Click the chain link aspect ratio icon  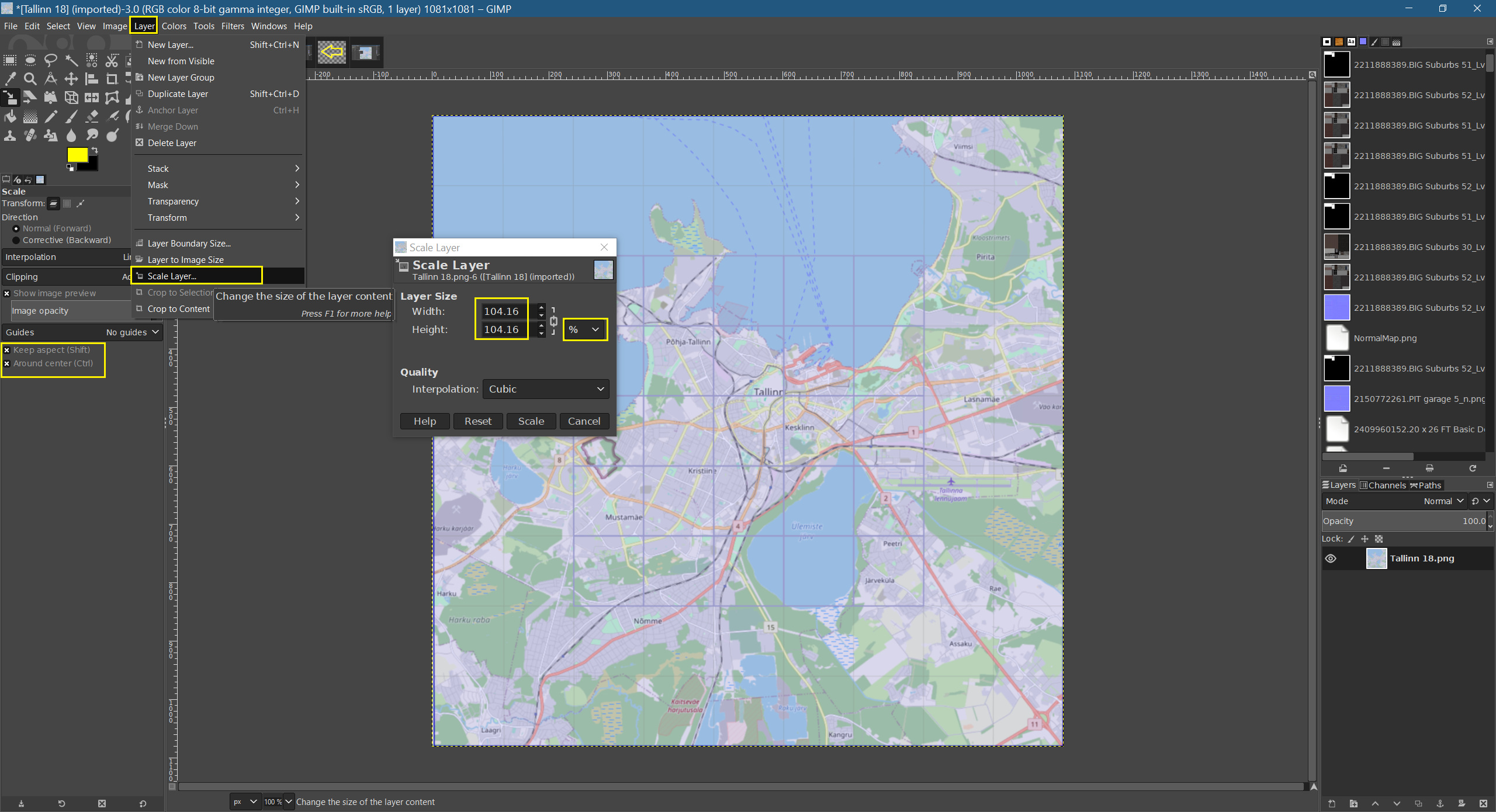pyautogui.click(x=553, y=321)
